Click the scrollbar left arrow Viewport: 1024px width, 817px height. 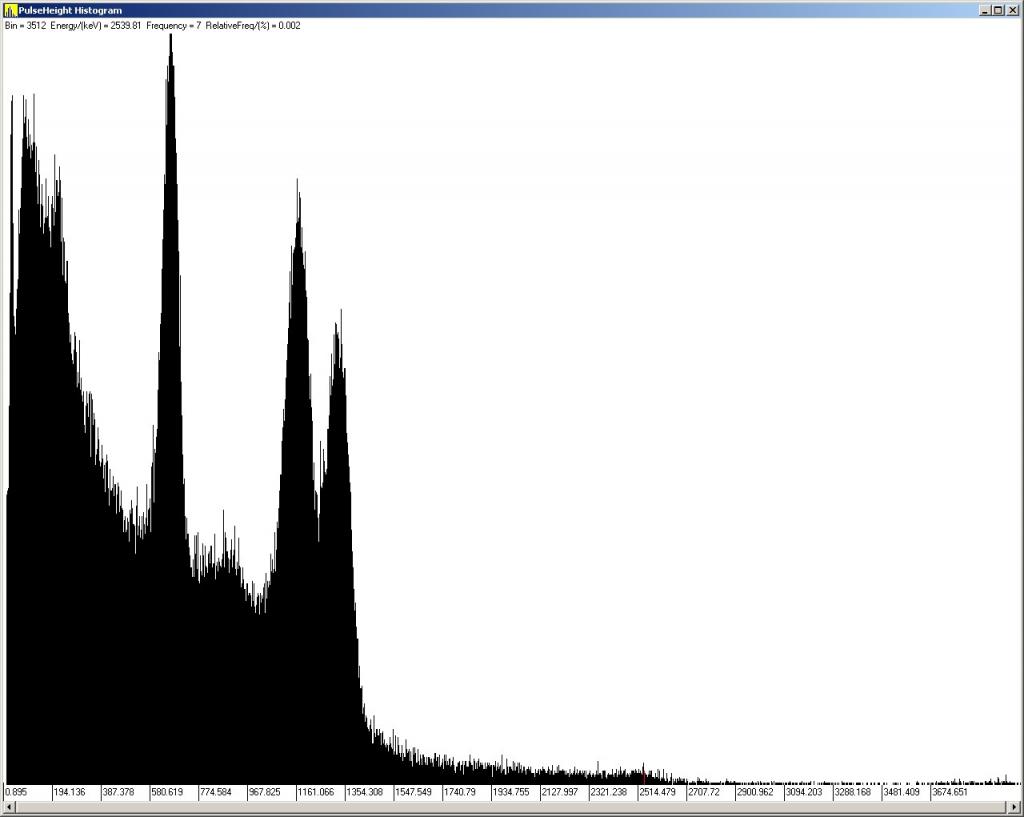click(9, 807)
